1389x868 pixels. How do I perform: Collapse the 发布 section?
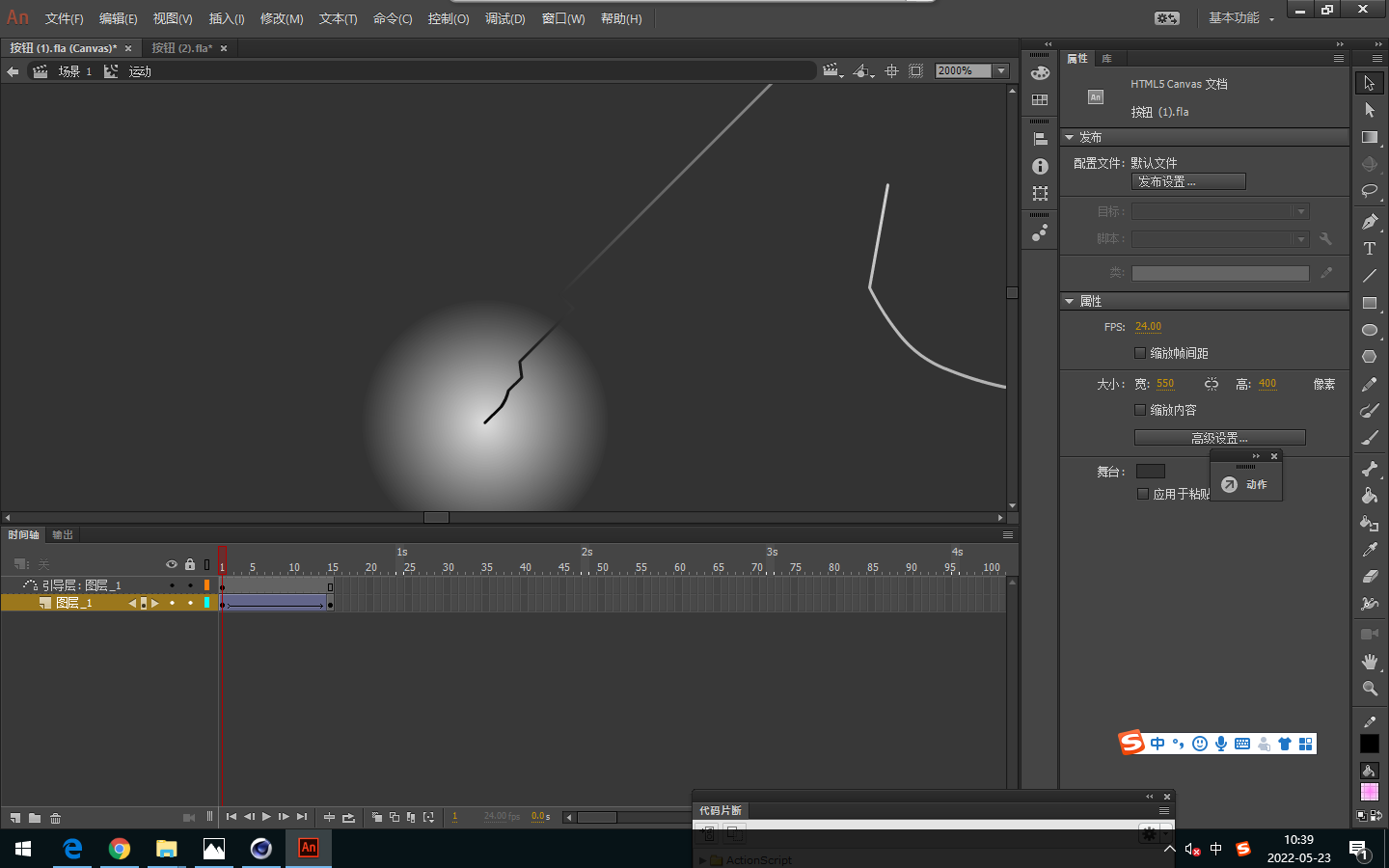pyautogui.click(x=1070, y=137)
